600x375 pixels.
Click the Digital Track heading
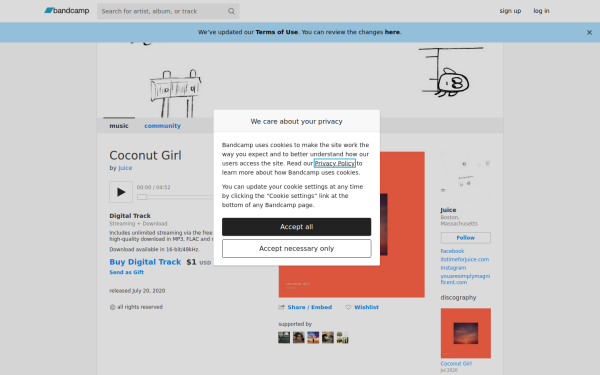point(130,216)
